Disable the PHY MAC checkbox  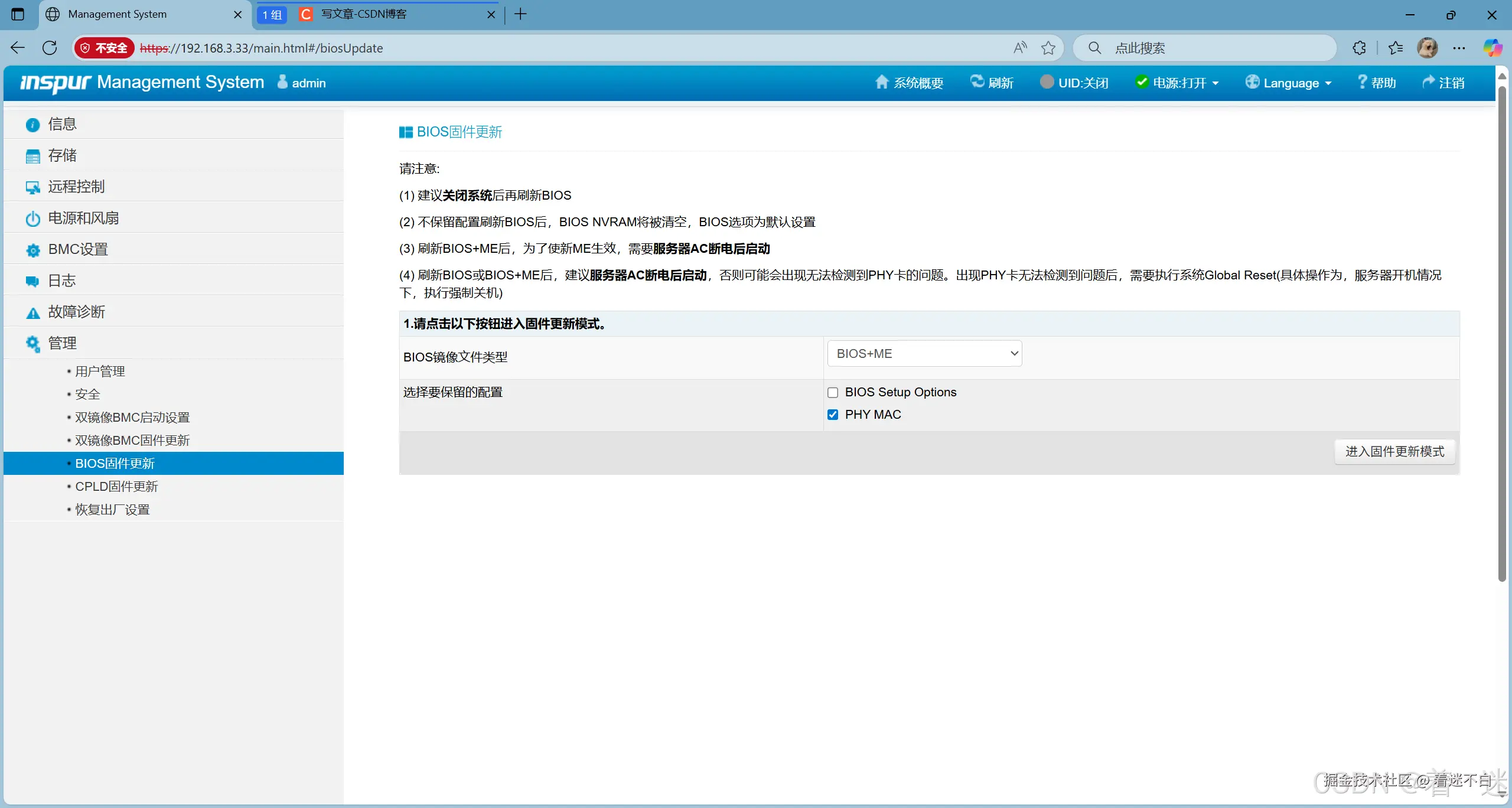833,414
